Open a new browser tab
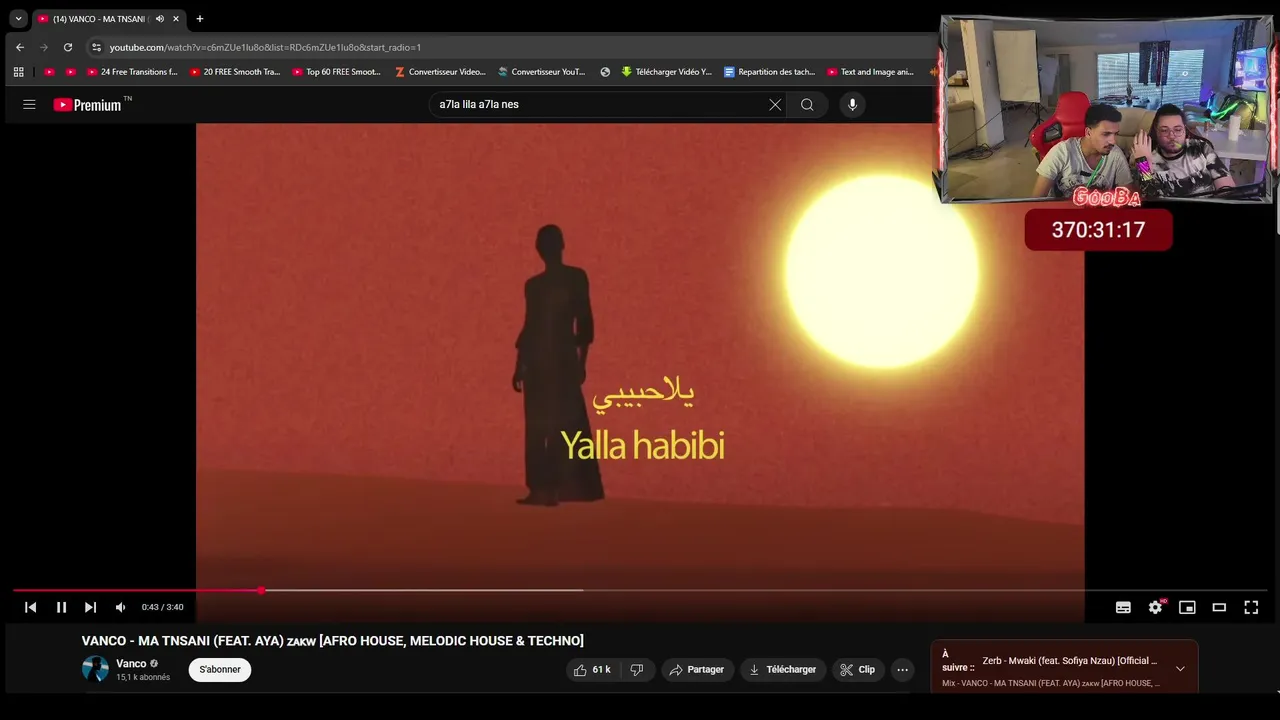Screen dimensions: 1280x720 coord(200,19)
